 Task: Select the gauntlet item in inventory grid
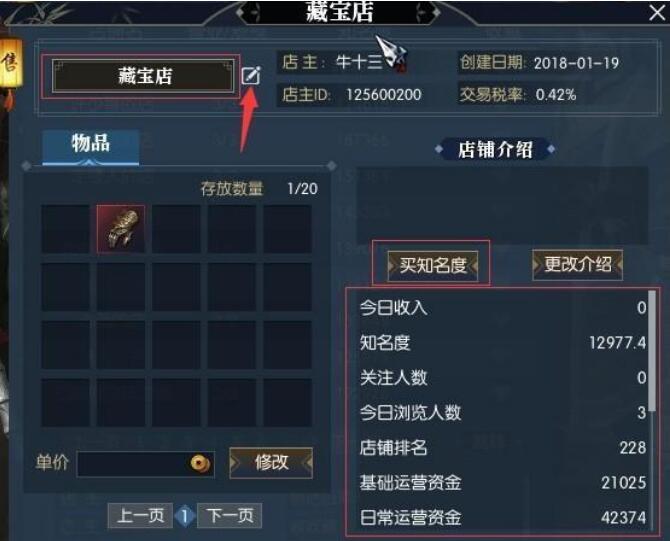pos(120,229)
